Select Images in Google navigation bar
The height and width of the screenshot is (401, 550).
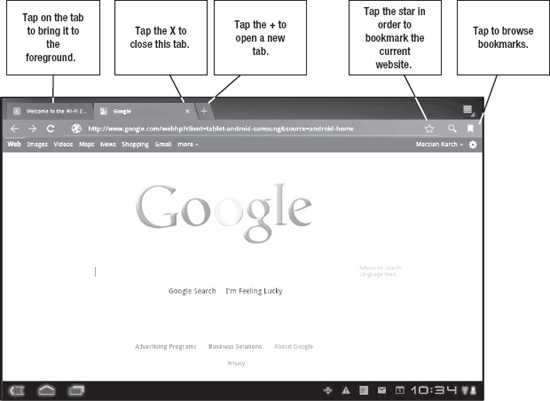click(x=37, y=144)
